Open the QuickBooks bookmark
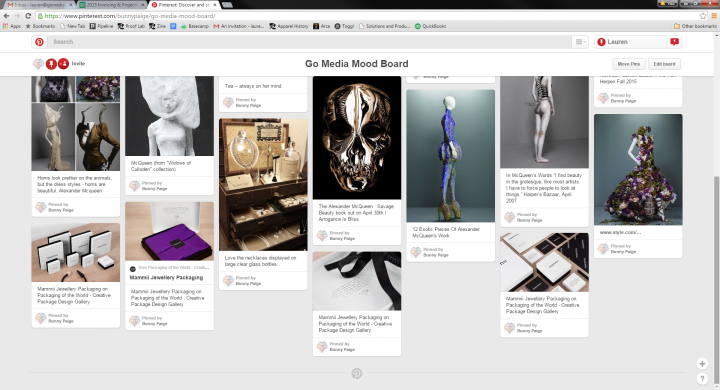The height and width of the screenshot is (390, 720). click(x=431, y=26)
